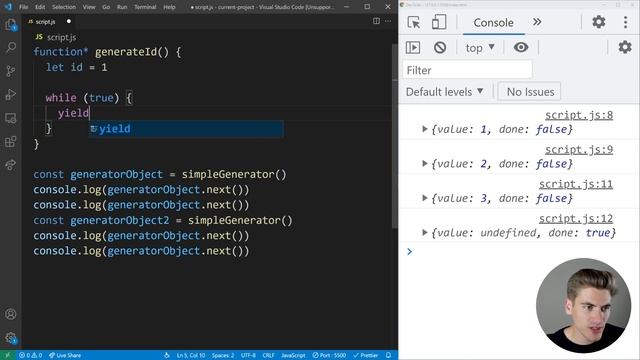Viewport: 640px width, 360px height.
Task: Open the View menu
Action: pyautogui.click(x=89, y=7)
